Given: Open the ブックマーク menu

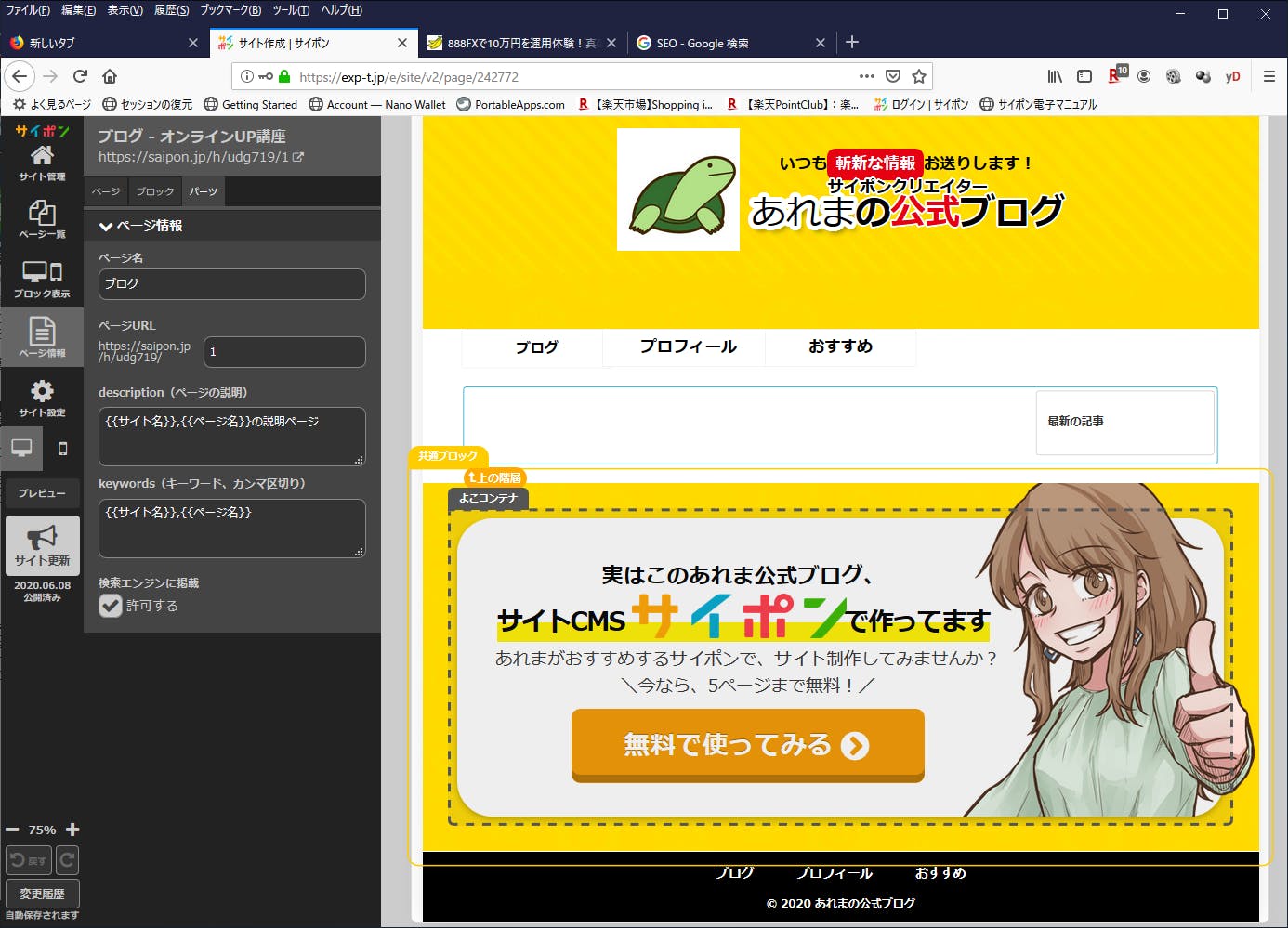Looking at the screenshot, I should point(230,10).
